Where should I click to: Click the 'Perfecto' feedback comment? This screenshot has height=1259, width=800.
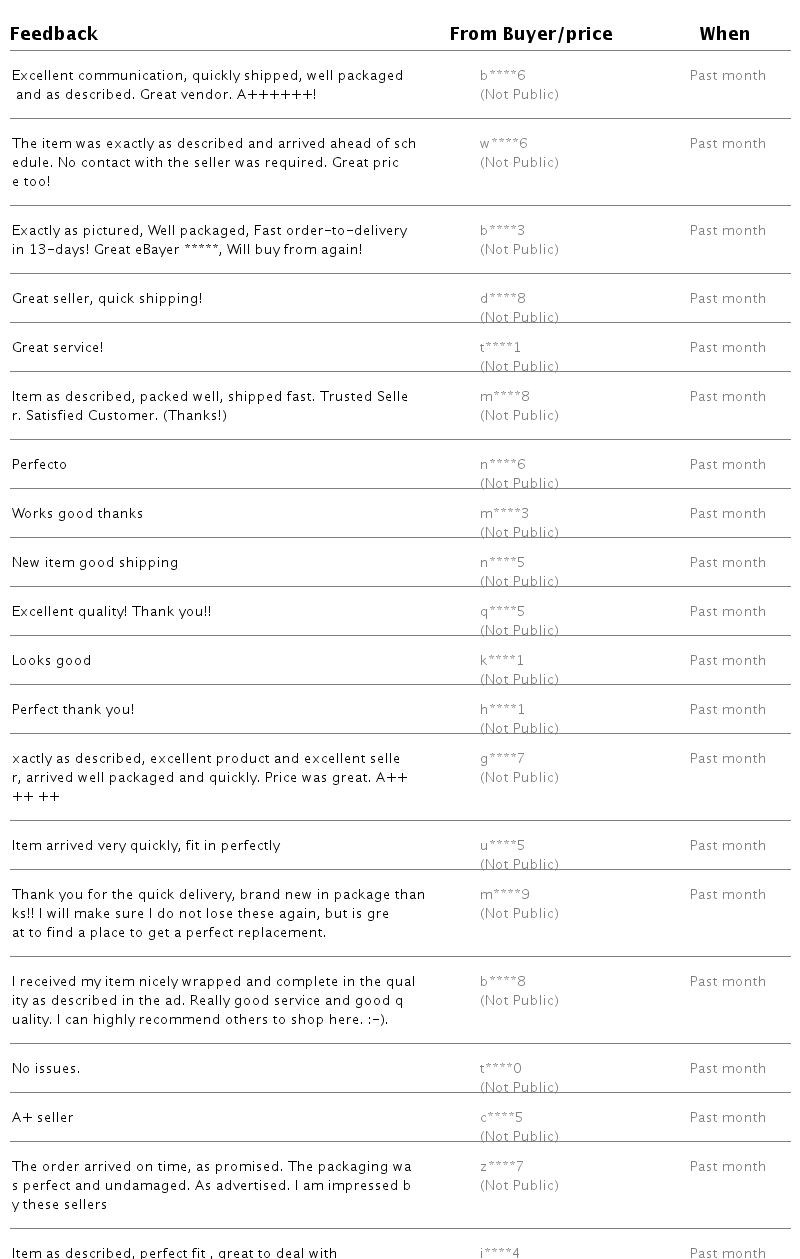point(40,464)
